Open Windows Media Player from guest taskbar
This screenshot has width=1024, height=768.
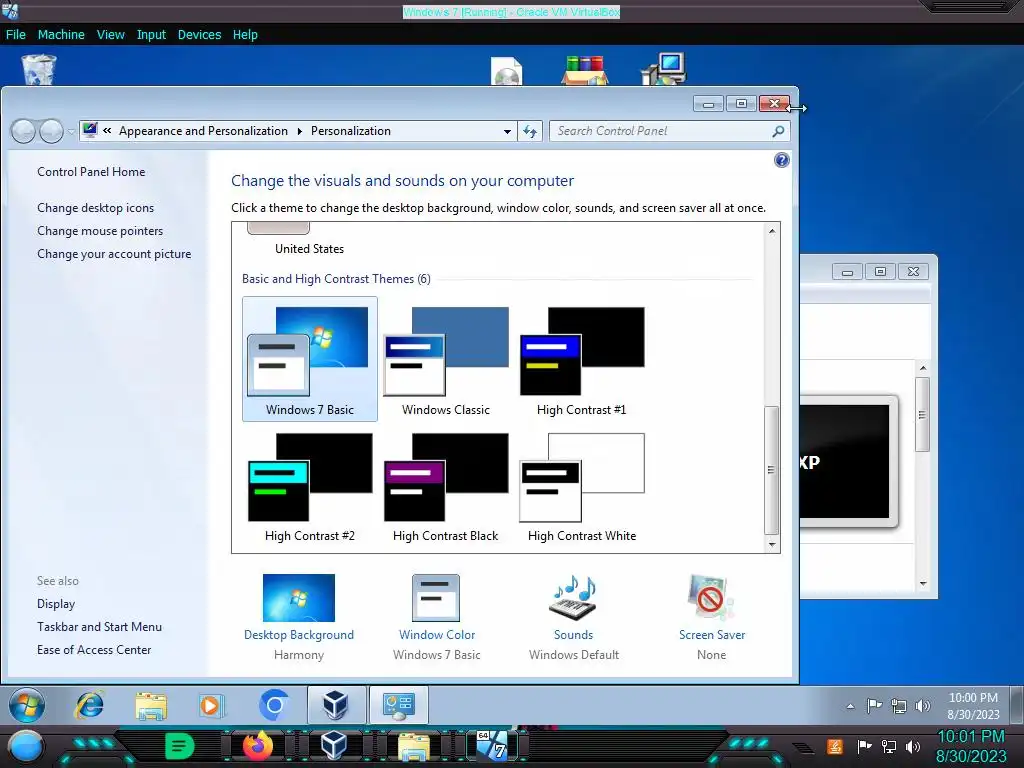pos(212,705)
